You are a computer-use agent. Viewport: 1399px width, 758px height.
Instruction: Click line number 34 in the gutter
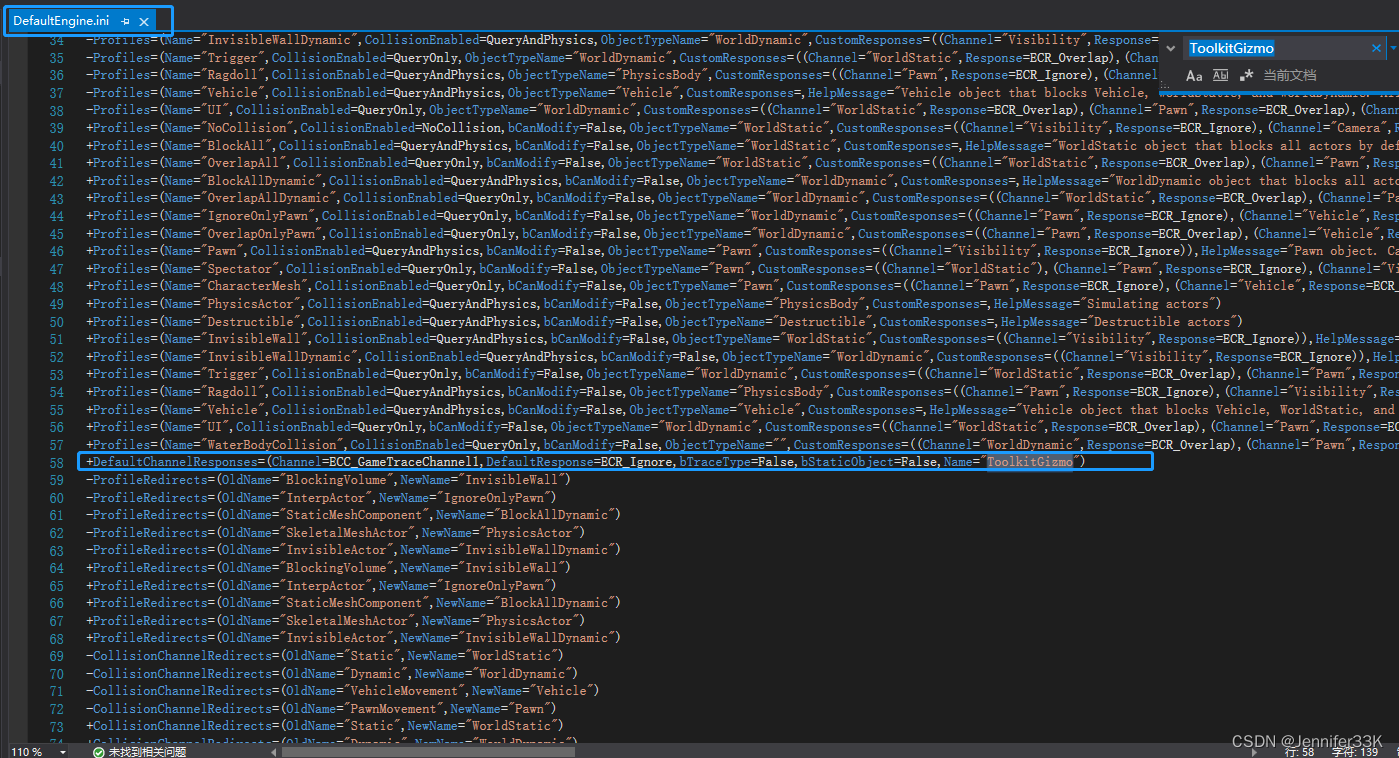(x=56, y=40)
